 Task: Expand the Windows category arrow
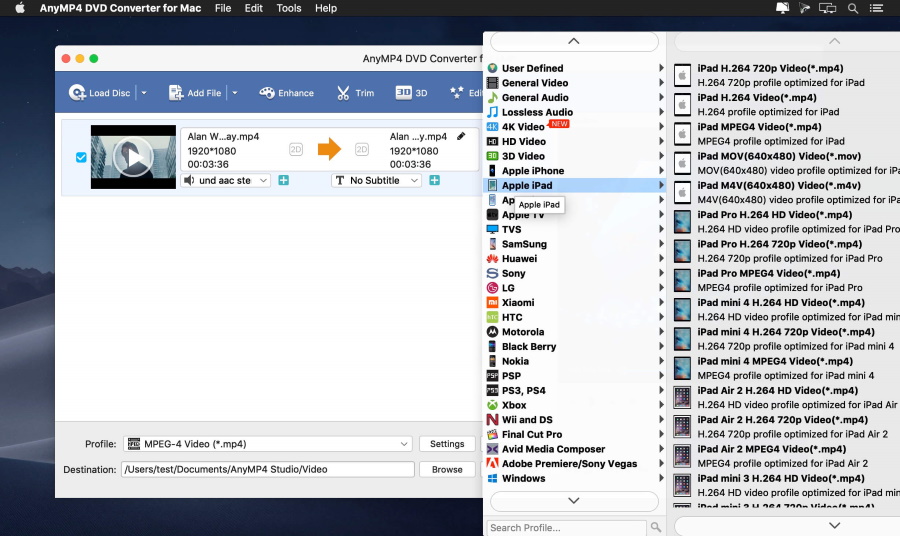[x=661, y=478]
